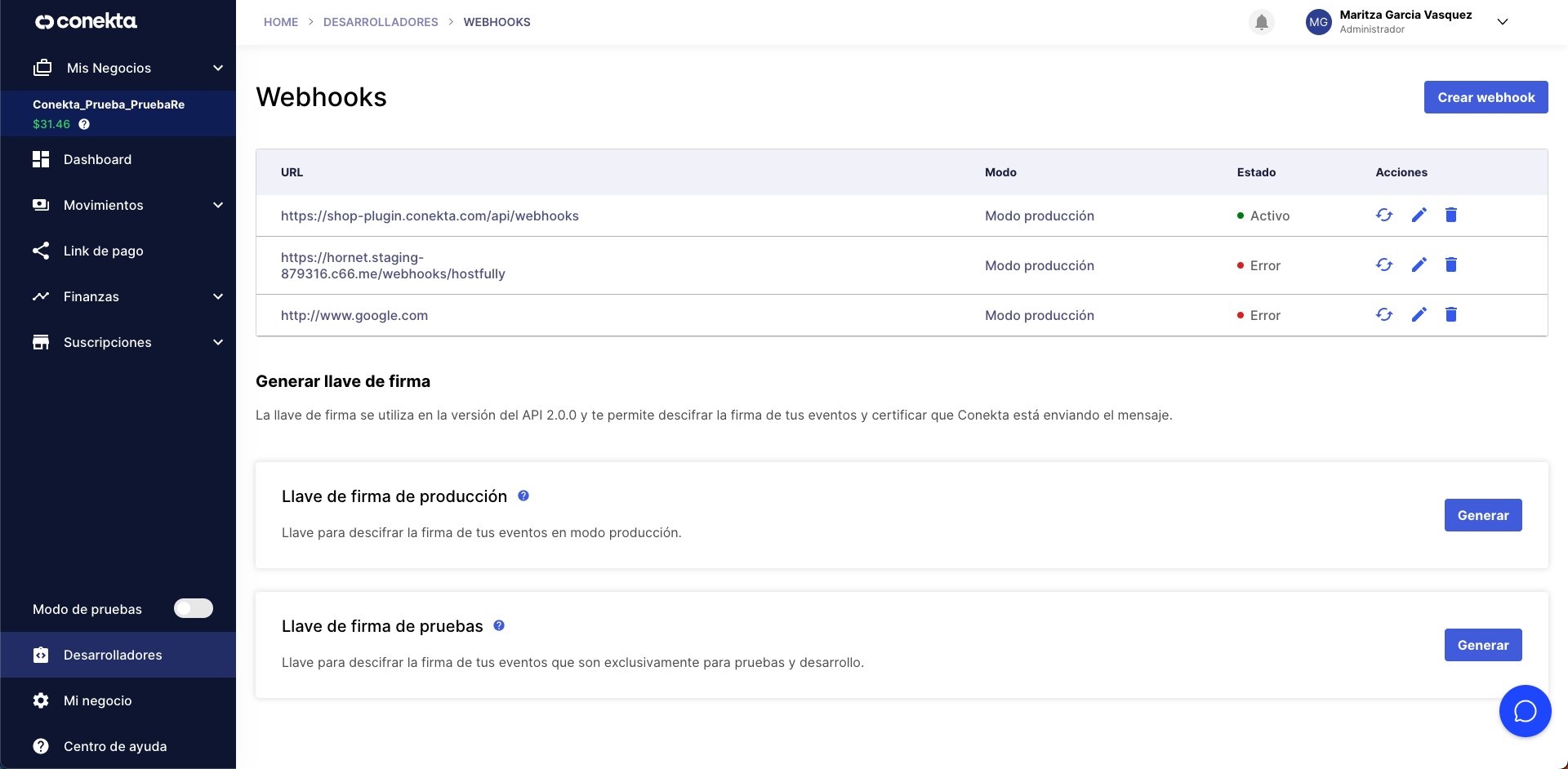Screen dimensions: 1568x769
Task: Generate the production signature key
Action: tap(1483, 515)
